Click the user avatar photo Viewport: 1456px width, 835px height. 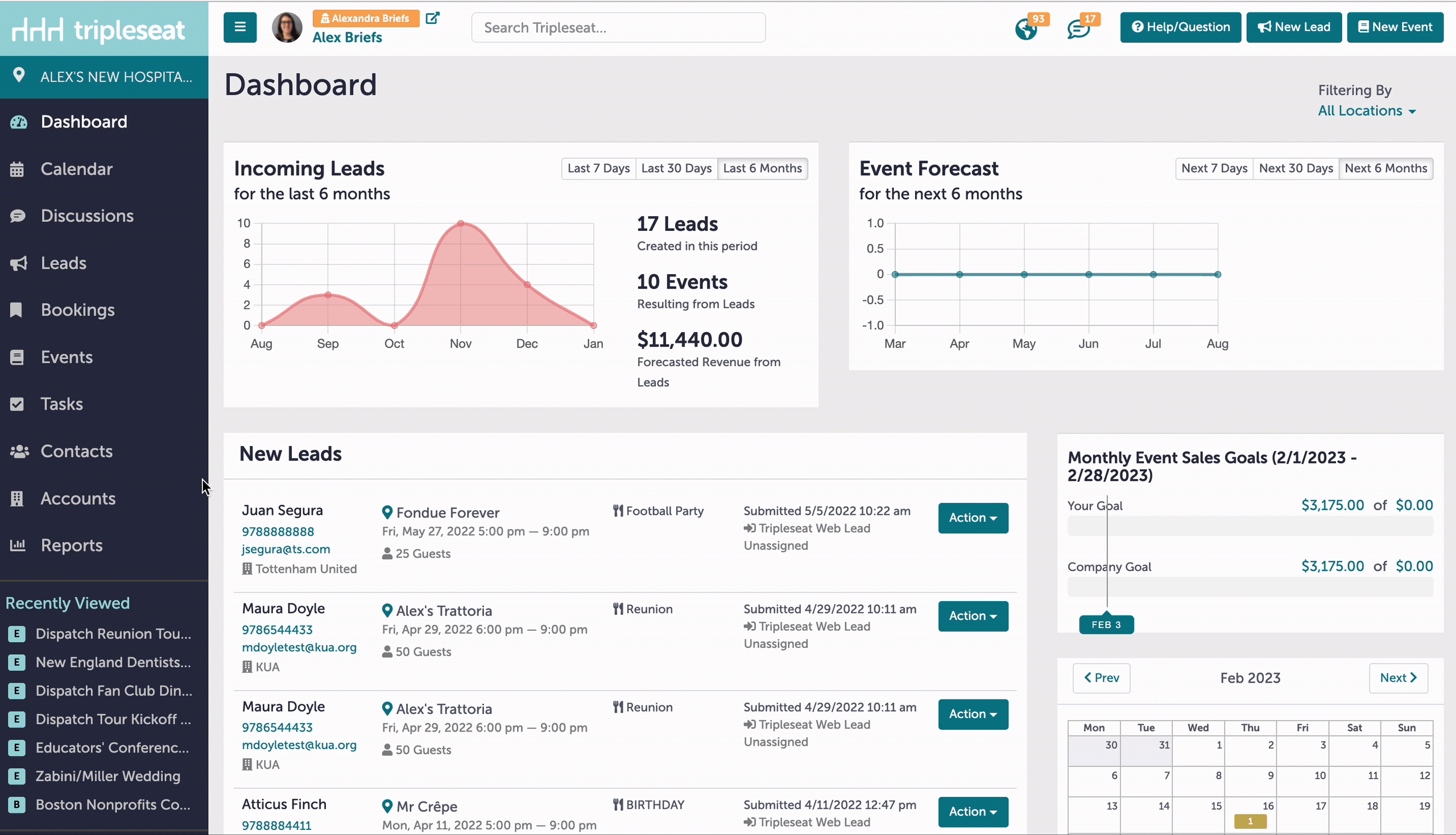tap(287, 27)
